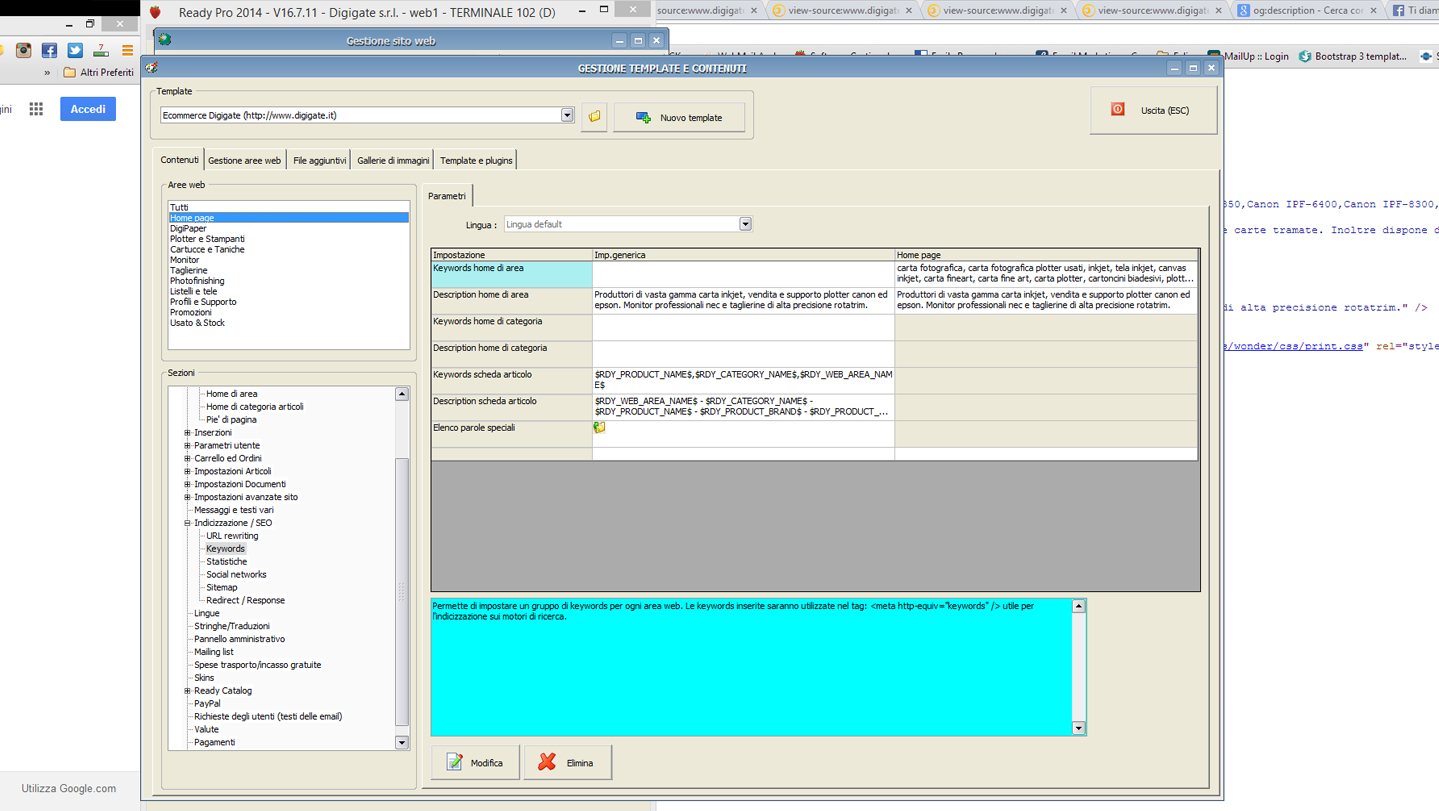Screen dimensions: 1439x811
Task: Click the palette icon of Gestione Template window
Action: point(152,68)
